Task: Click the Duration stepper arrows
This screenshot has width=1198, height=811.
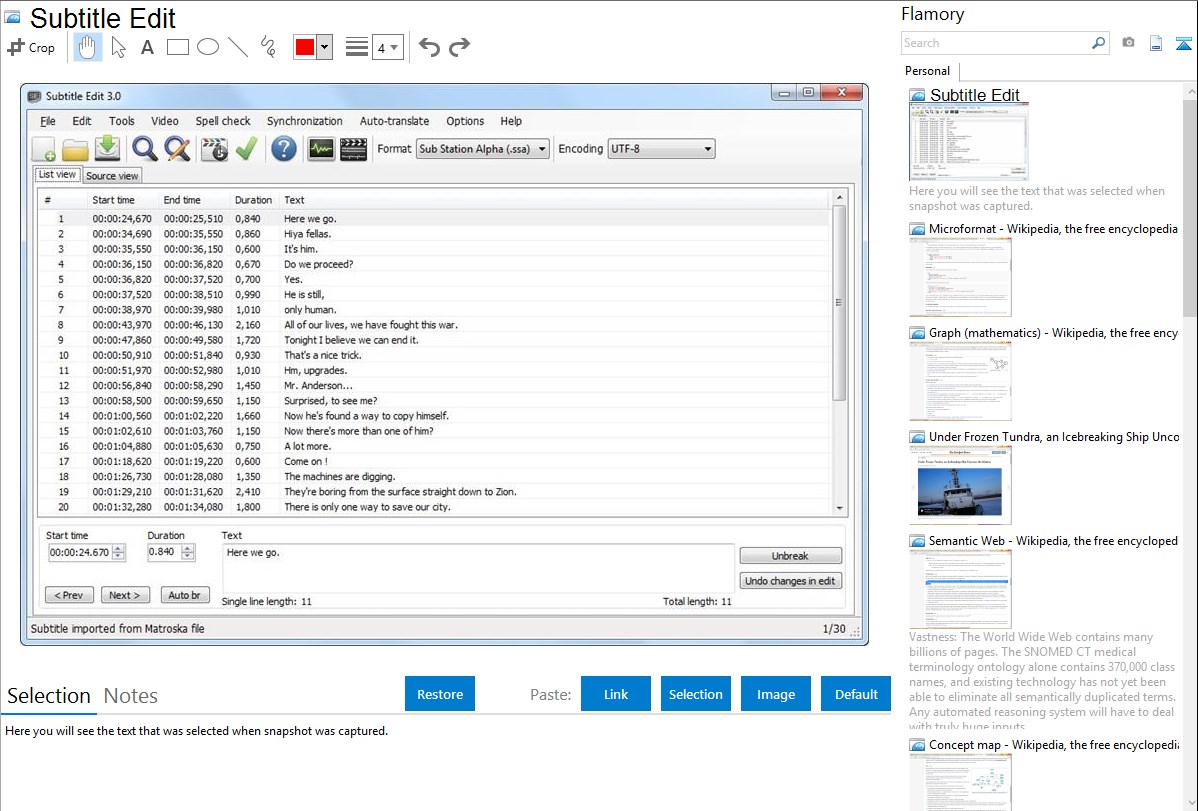Action: [x=188, y=552]
